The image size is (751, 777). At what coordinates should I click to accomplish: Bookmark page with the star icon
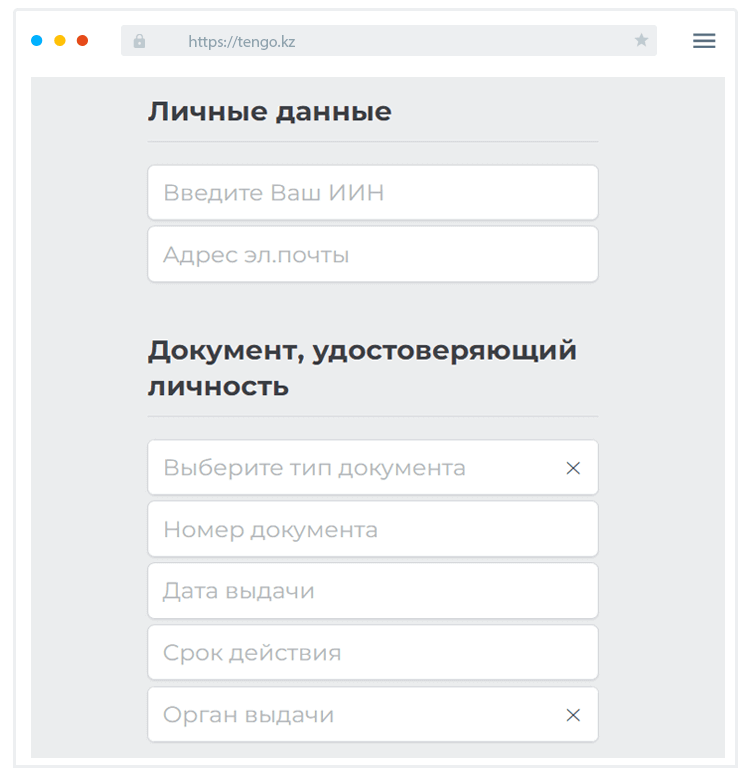pyautogui.click(x=641, y=40)
